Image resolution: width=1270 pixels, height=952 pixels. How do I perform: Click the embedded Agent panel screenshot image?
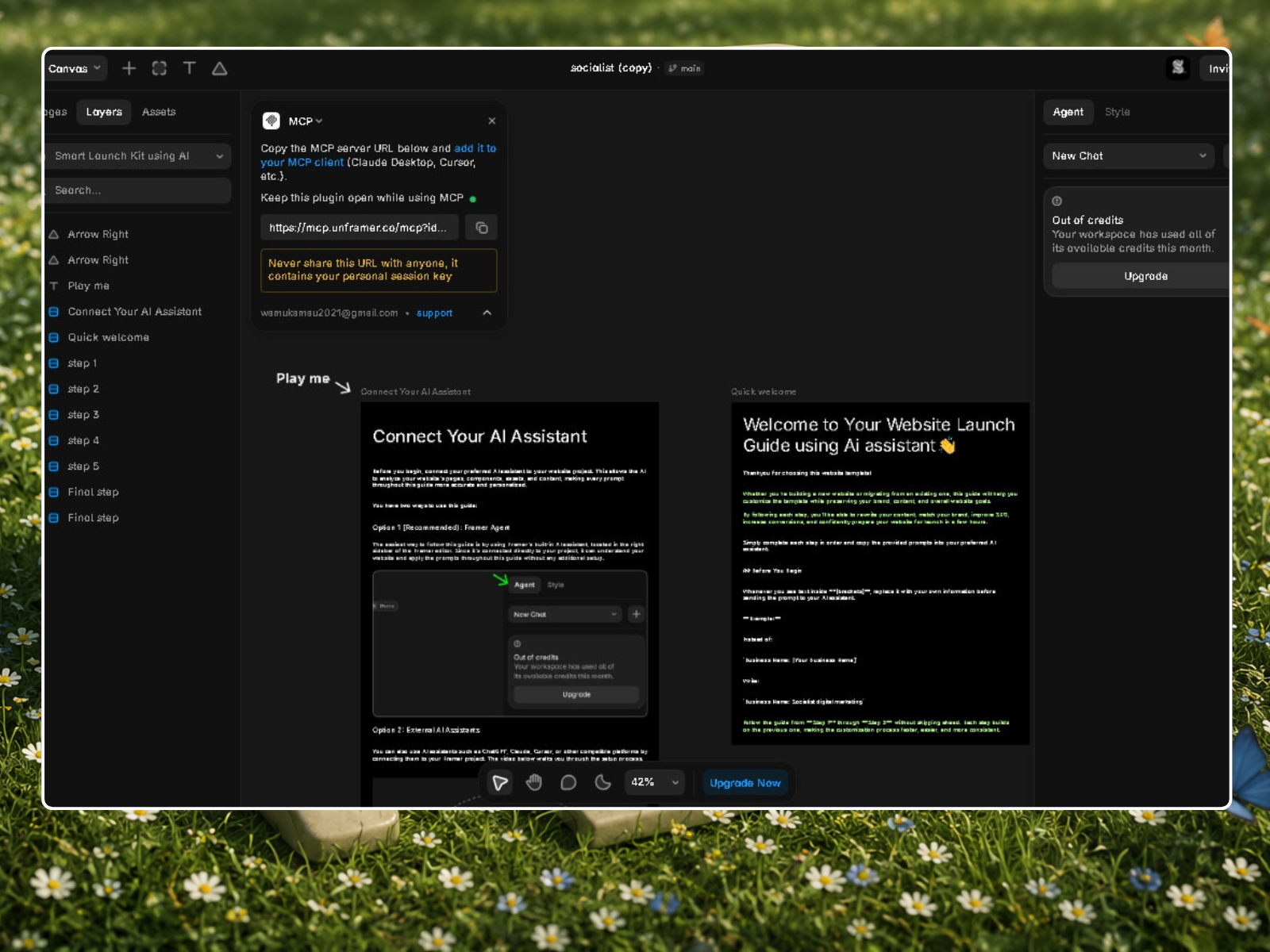(x=510, y=643)
